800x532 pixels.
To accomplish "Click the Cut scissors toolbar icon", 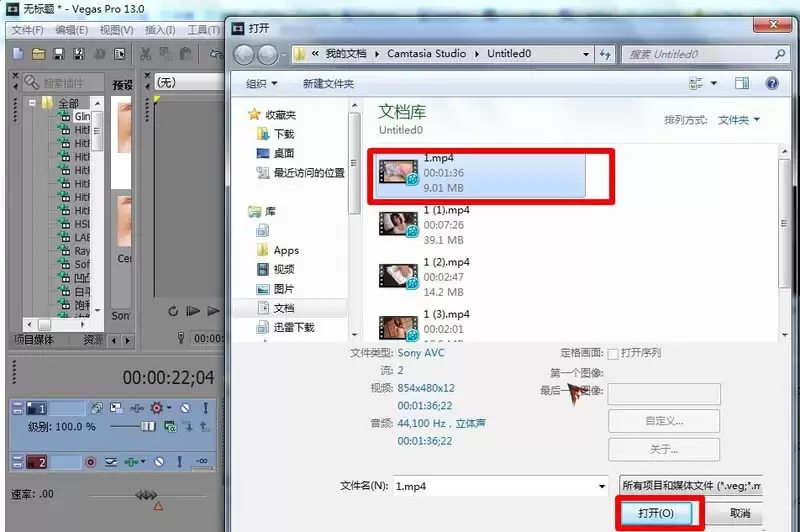I will (146, 54).
